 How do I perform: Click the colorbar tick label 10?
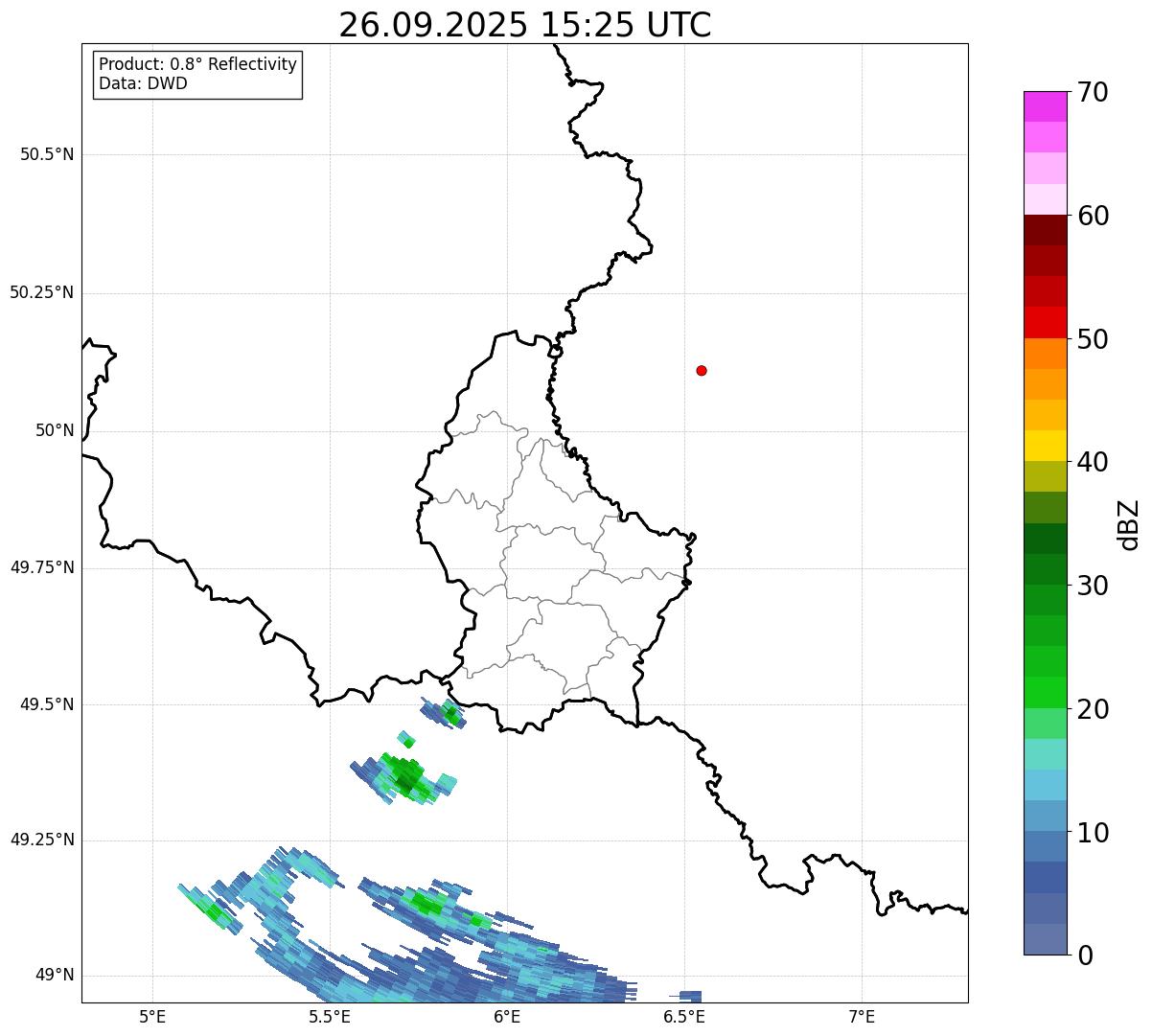tap(1093, 832)
